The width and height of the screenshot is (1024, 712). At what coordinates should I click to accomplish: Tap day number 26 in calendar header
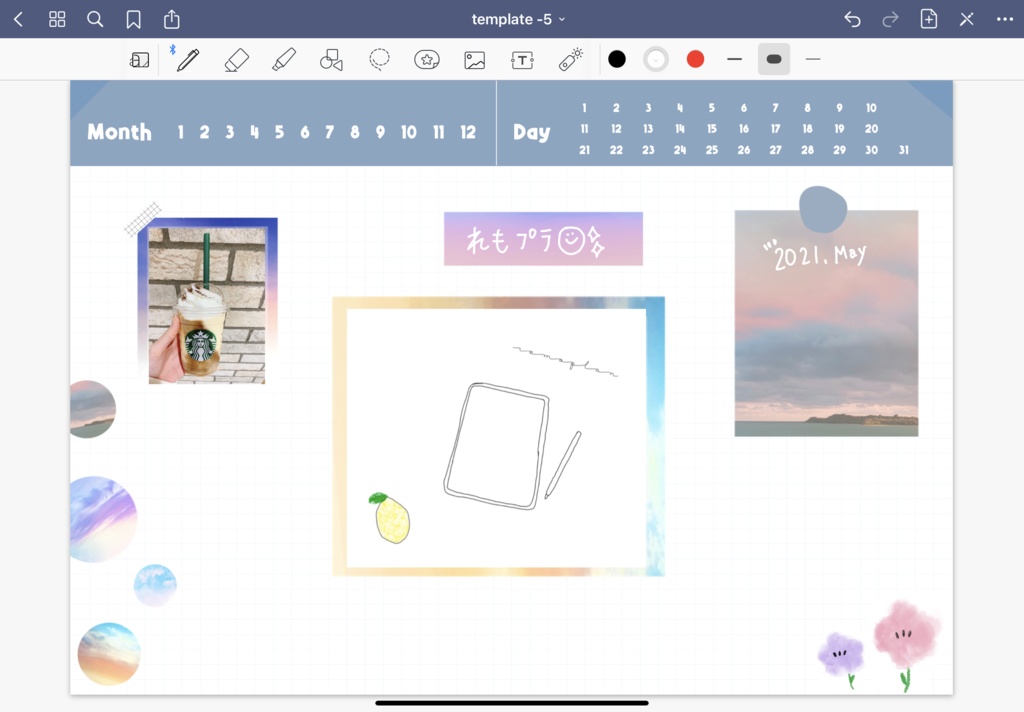click(x=744, y=150)
